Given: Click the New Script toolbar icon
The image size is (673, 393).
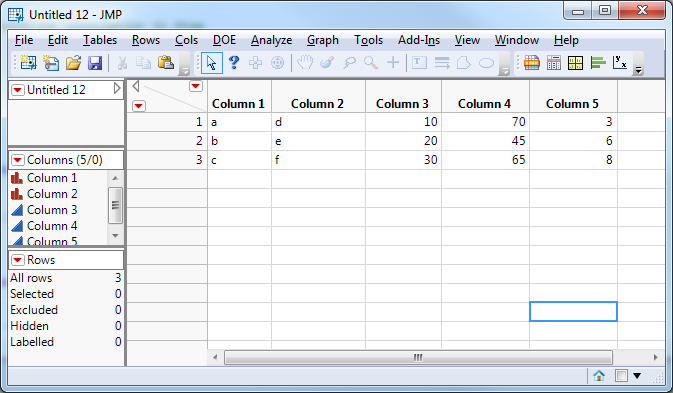Looking at the screenshot, I should pyautogui.click(x=51, y=63).
